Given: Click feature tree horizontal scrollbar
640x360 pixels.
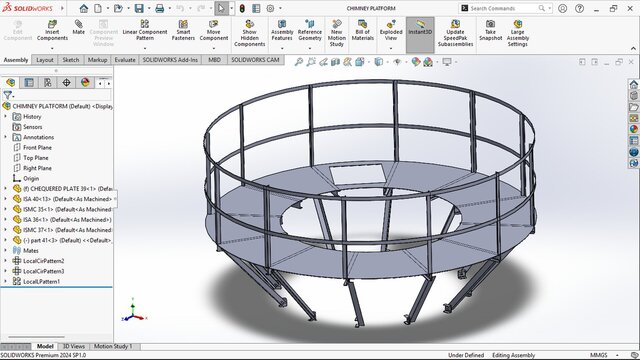Looking at the screenshot, I should 36,337.
